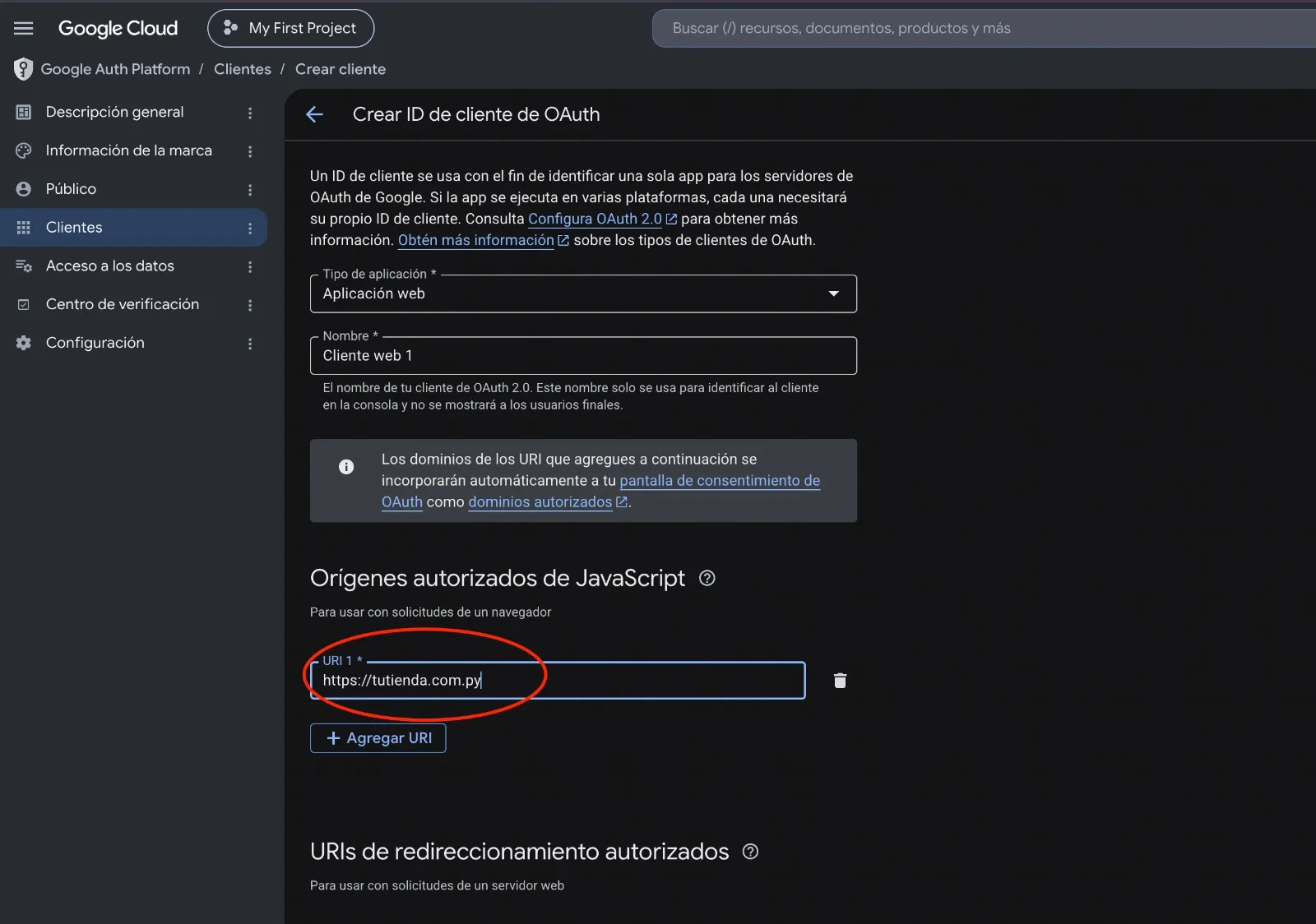
Task: Click the Clientes grid icon
Action: click(x=24, y=228)
